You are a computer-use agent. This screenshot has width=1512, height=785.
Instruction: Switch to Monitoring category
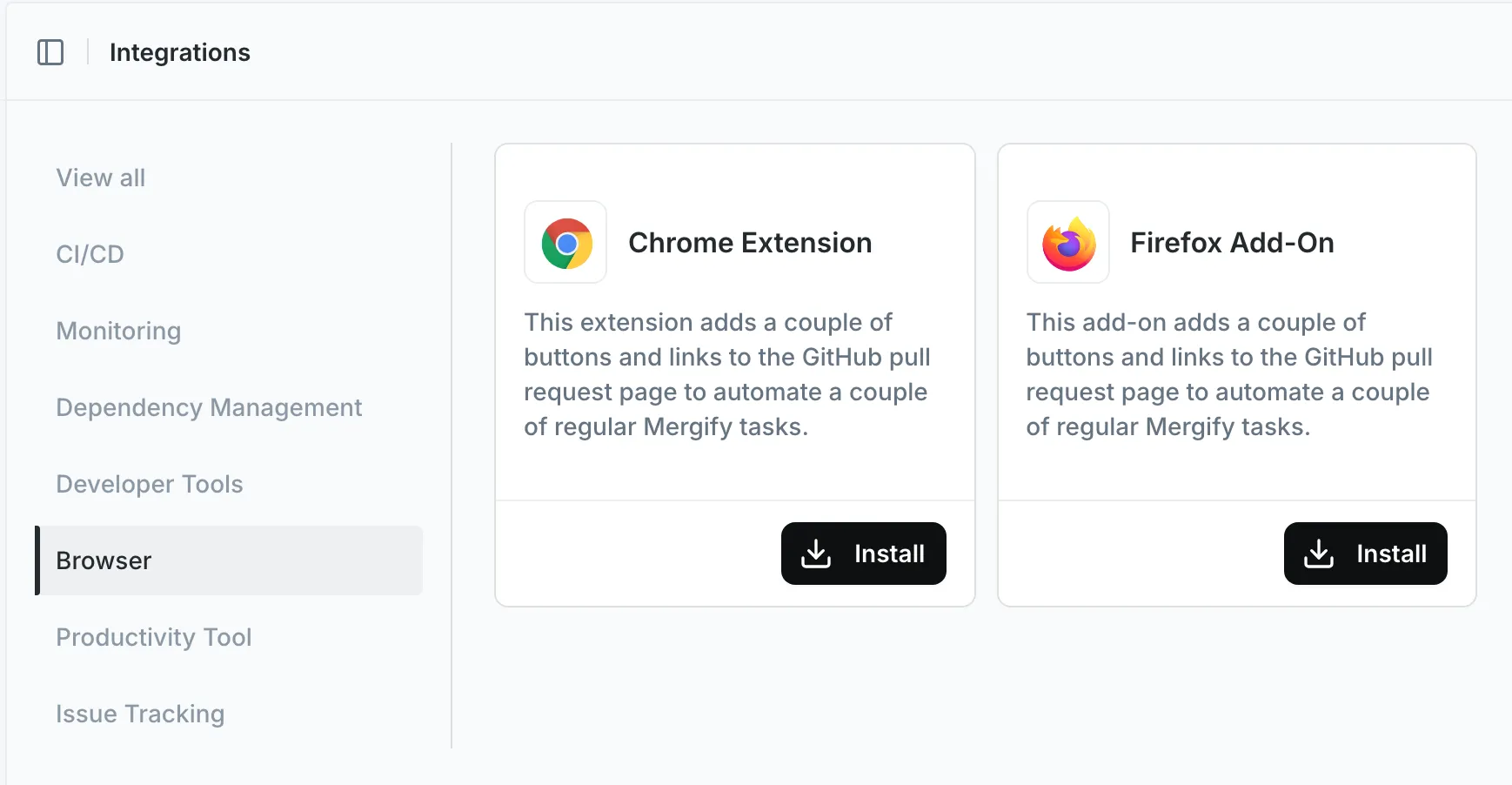coord(119,331)
